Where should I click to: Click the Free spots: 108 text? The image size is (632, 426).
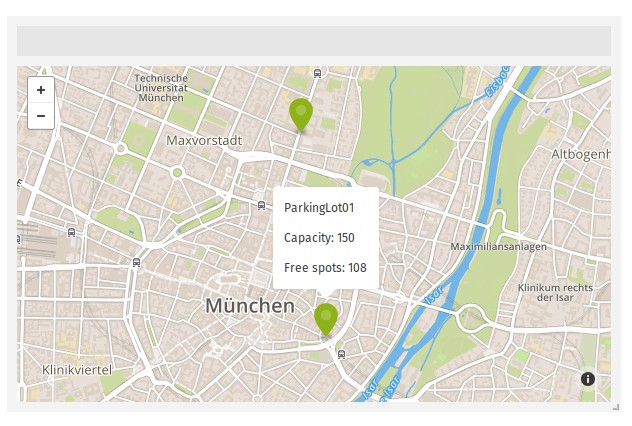(325, 268)
